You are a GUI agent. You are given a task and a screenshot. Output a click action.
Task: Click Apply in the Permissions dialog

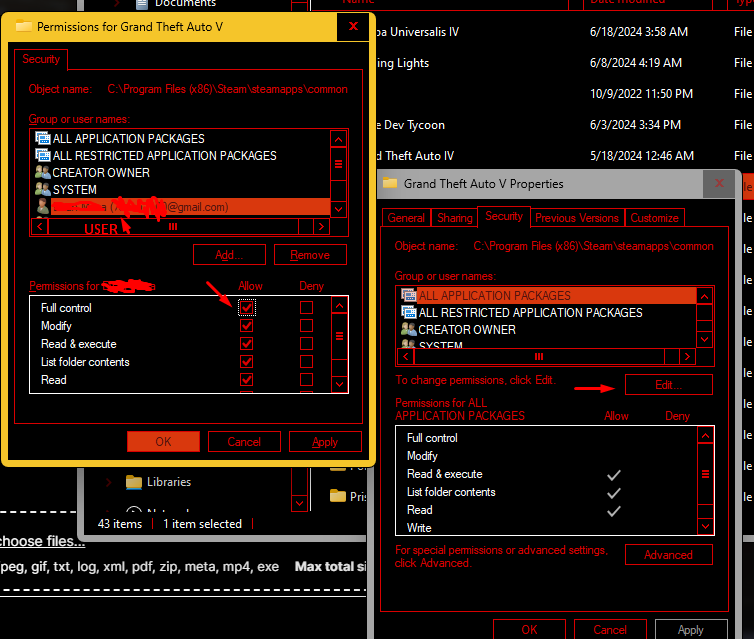pos(325,442)
